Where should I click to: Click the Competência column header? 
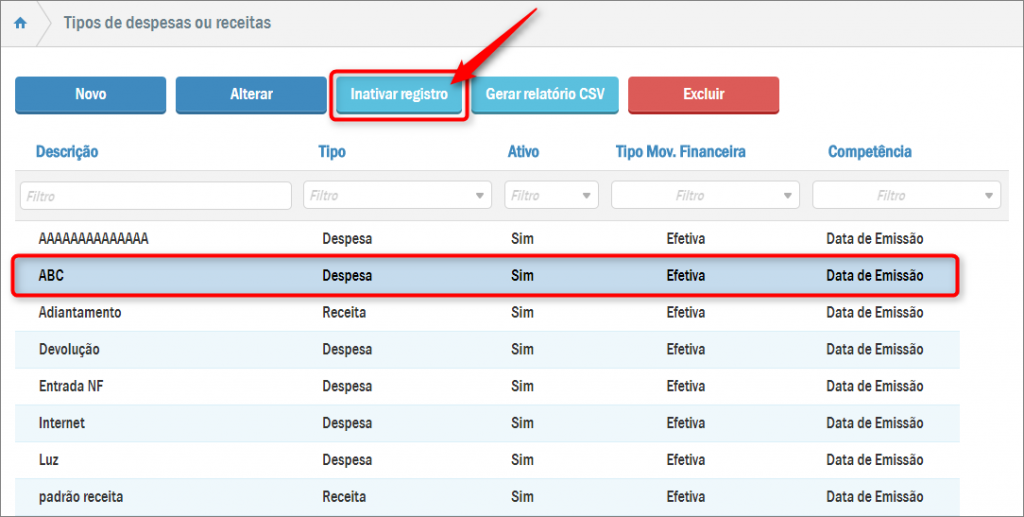(x=869, y=152)
